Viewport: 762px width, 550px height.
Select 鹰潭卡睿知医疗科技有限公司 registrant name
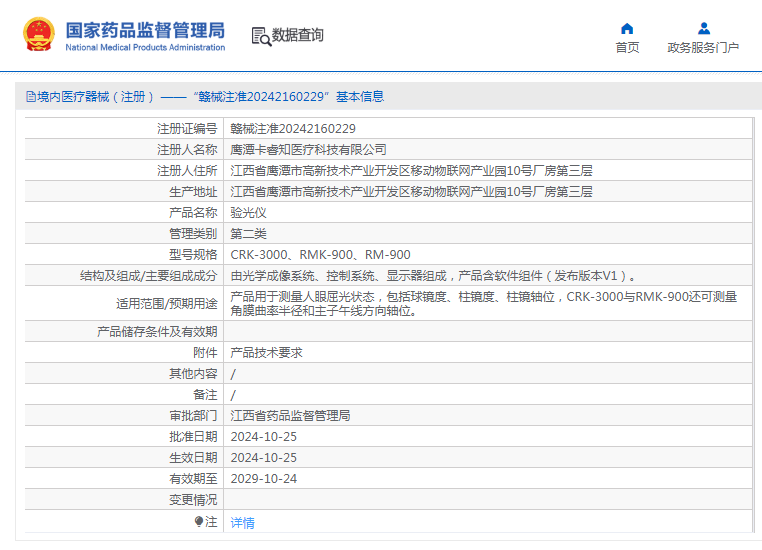[x=309, y=150]
